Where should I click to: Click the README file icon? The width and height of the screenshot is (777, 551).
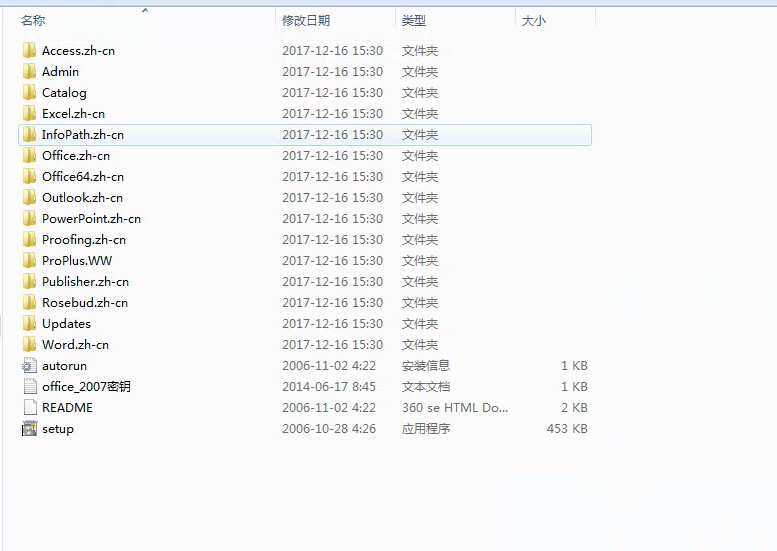point(30,407)
